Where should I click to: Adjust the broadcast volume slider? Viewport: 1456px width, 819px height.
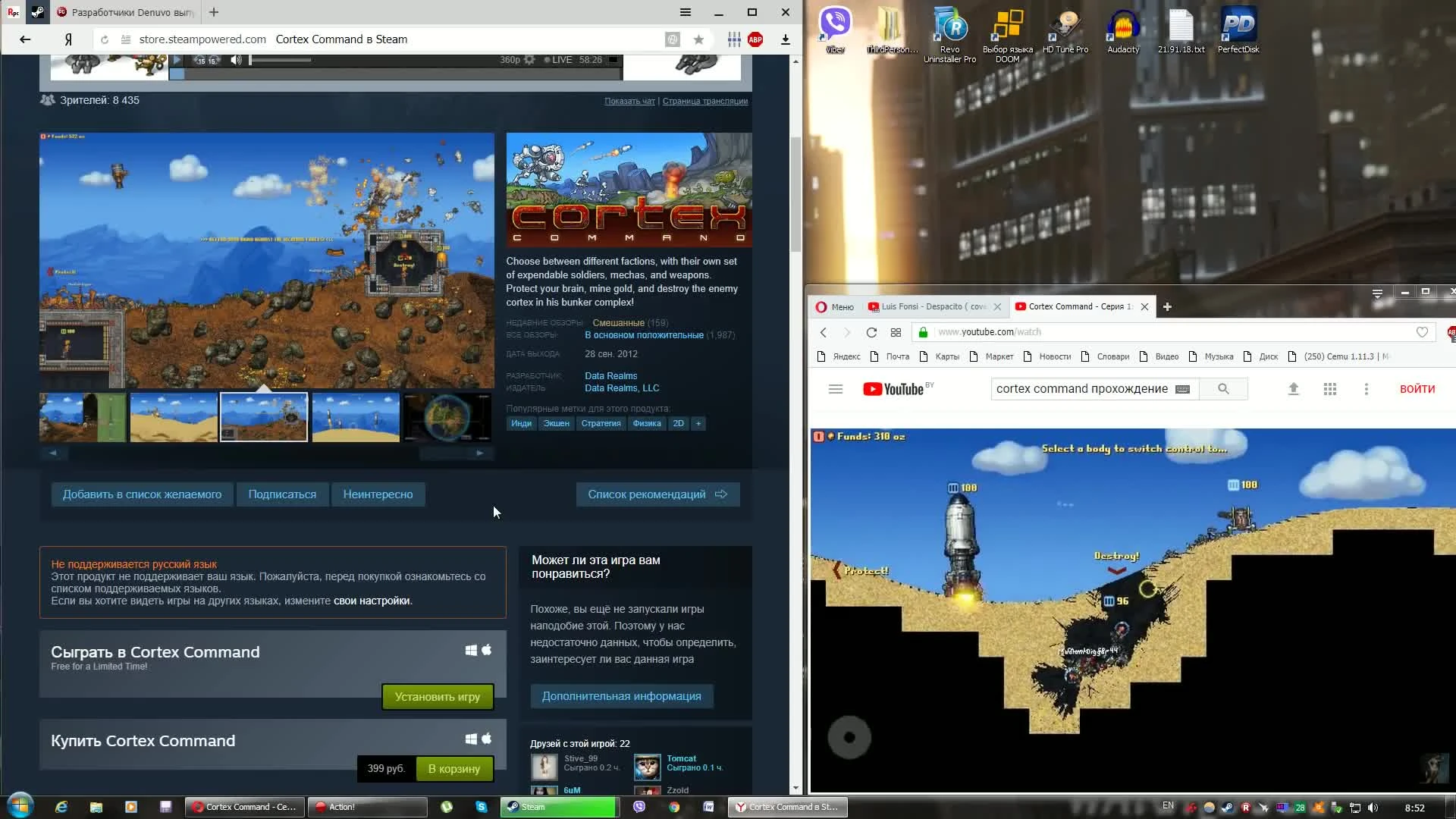click(281, 60)
